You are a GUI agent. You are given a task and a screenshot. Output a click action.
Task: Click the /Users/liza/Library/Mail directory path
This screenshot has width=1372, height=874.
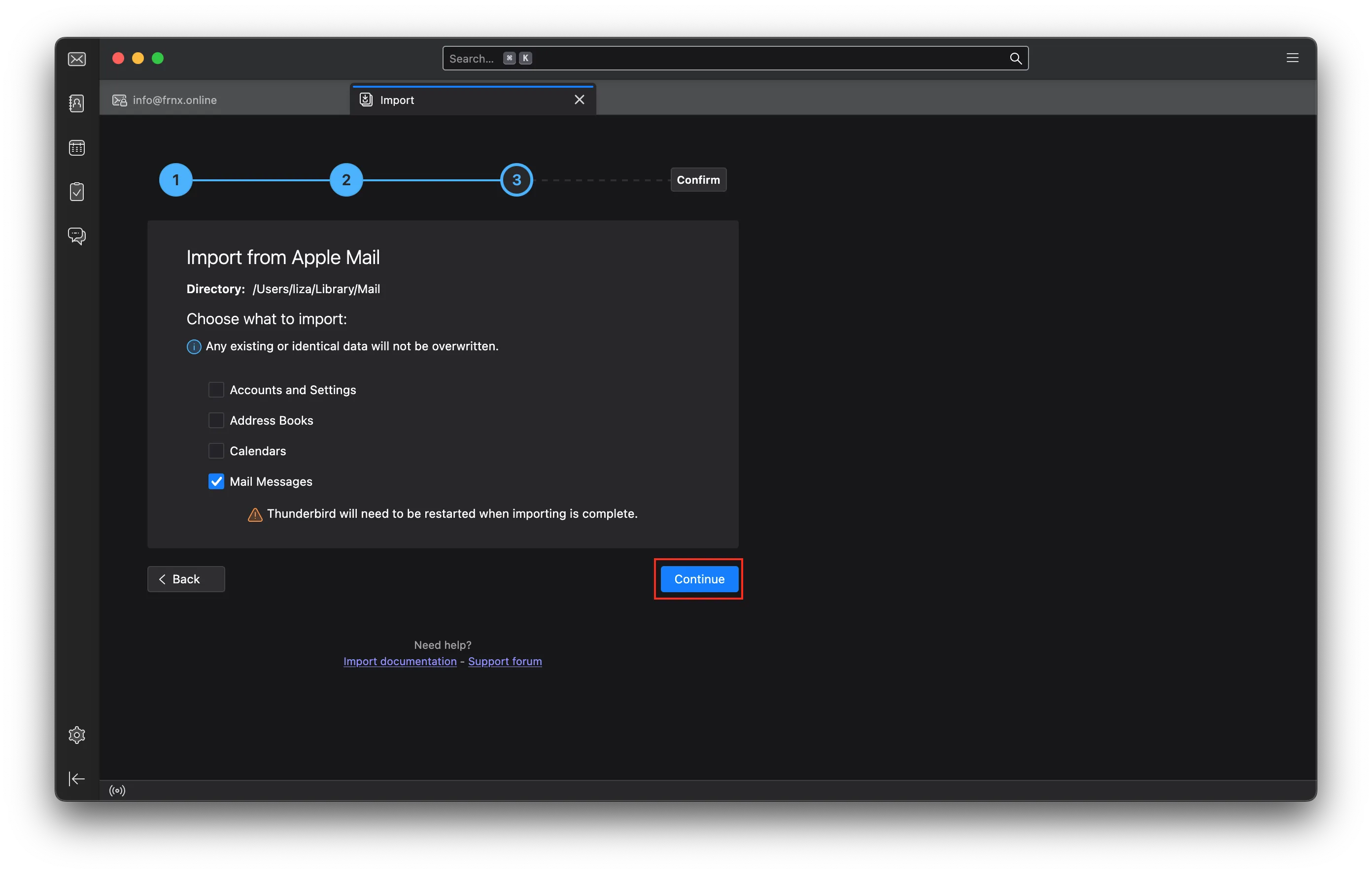pyautogui.click(x=316, y=289)
